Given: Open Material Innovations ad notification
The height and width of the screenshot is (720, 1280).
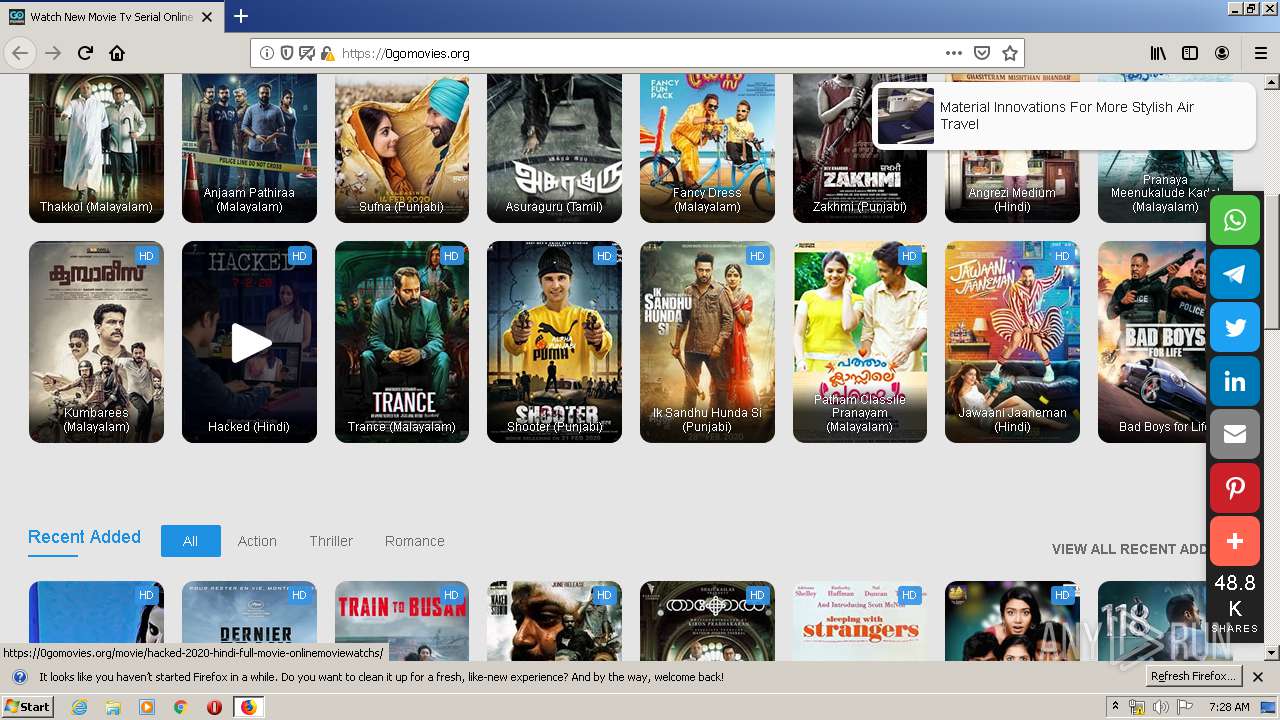Looking at the screenshot, I should 1064,116.
